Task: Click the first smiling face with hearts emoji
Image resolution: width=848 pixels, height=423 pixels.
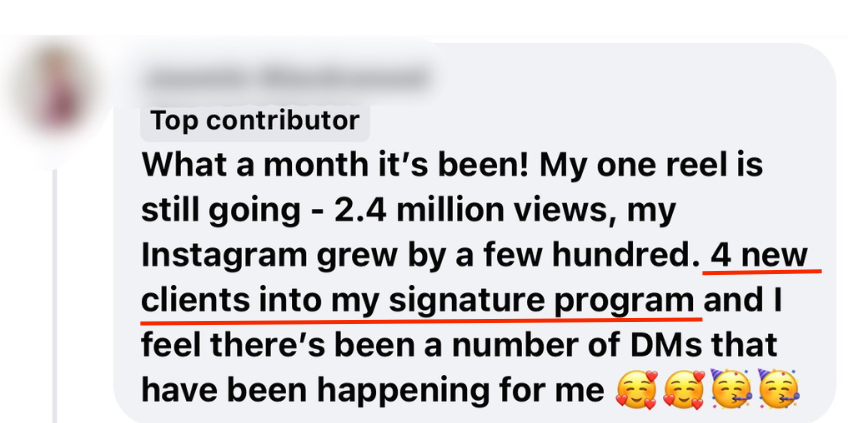Action: tap(637, 391)
